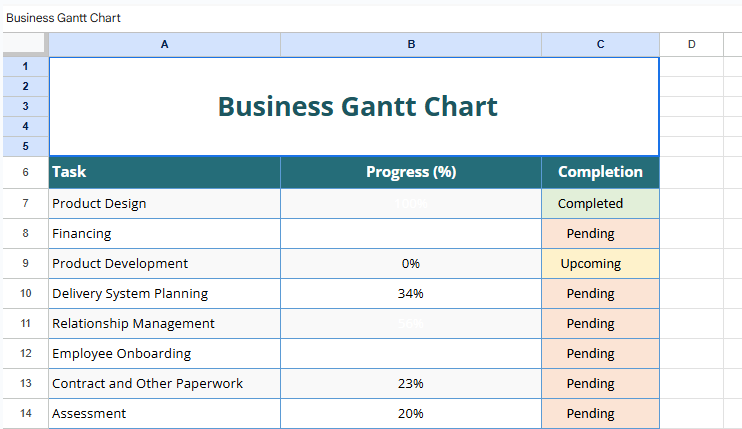
Task: Select the green Completed status cell
Action: [600, 204]
